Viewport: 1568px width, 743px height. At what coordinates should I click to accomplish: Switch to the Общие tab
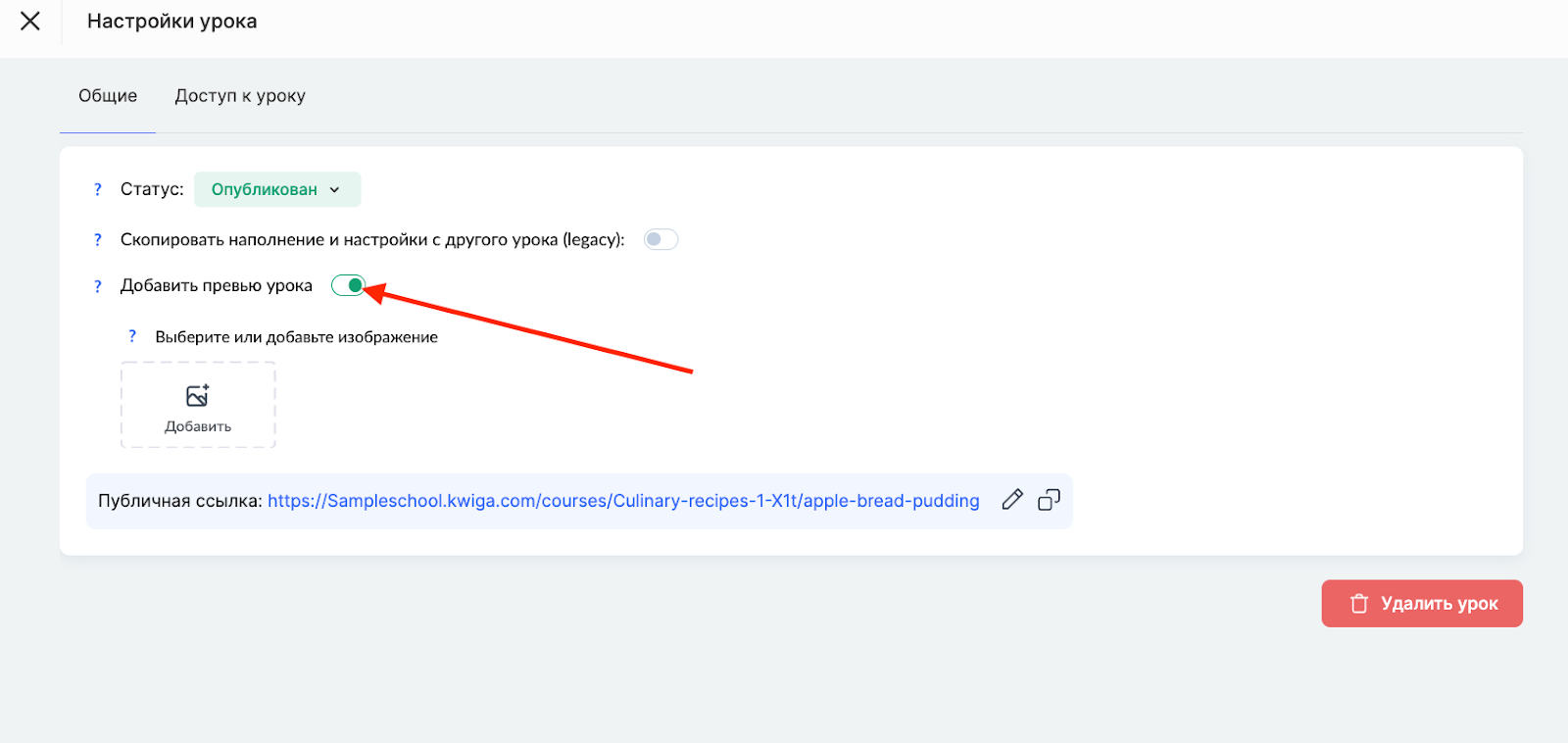(x=108, y=96)
